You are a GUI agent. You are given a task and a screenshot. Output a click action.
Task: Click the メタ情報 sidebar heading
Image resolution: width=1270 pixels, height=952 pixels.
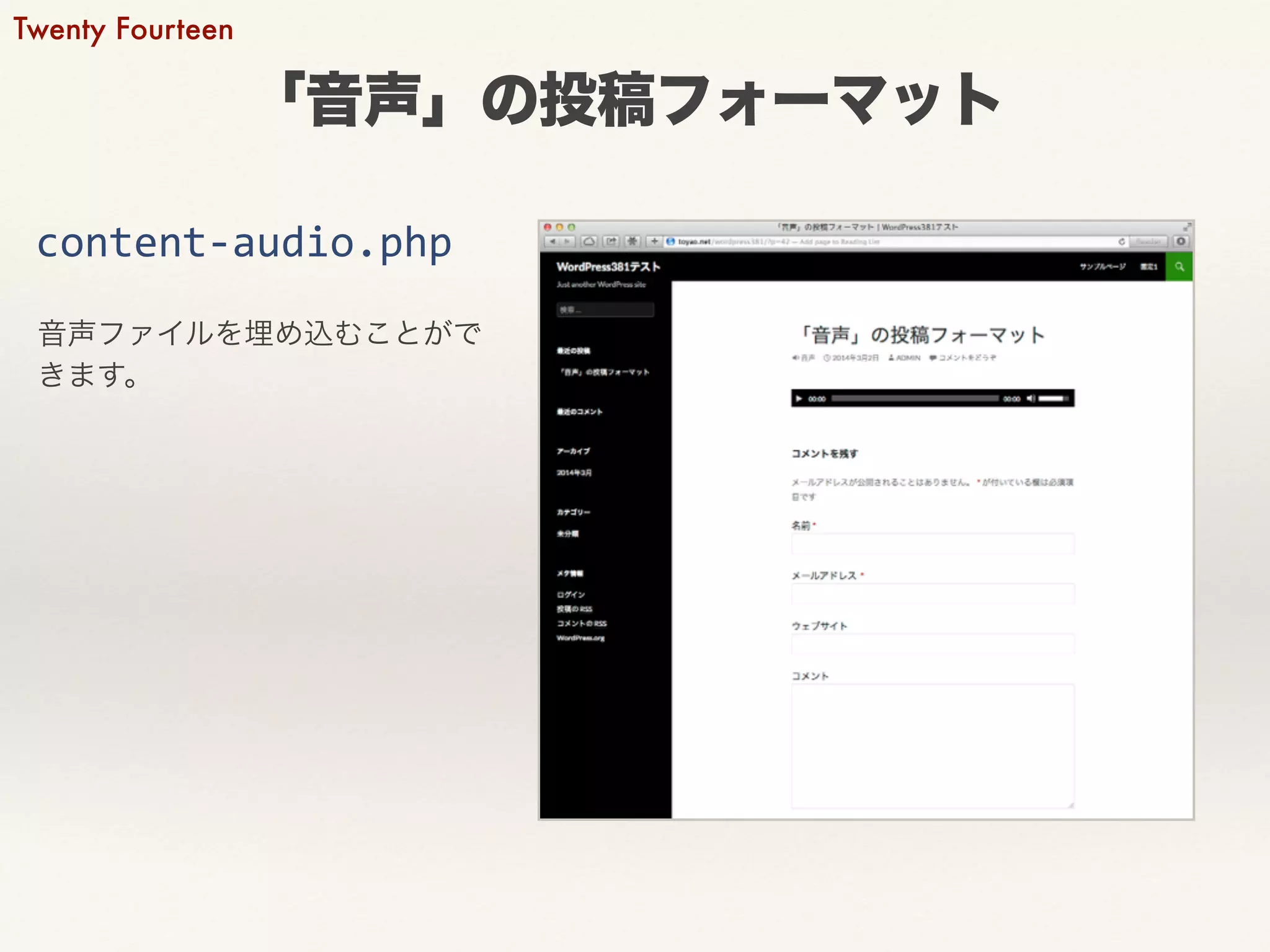(570, 573)
